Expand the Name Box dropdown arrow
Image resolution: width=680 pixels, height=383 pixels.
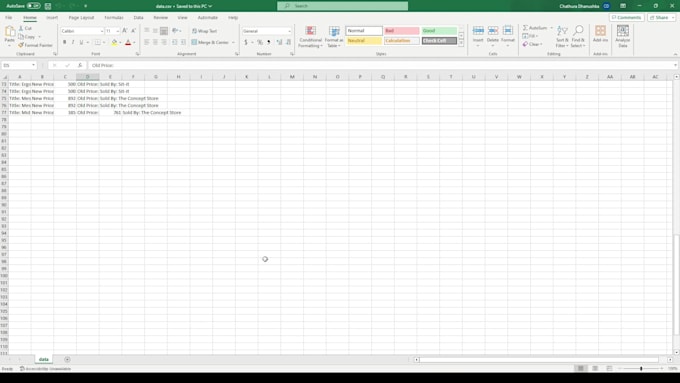[x=33, y=65]
